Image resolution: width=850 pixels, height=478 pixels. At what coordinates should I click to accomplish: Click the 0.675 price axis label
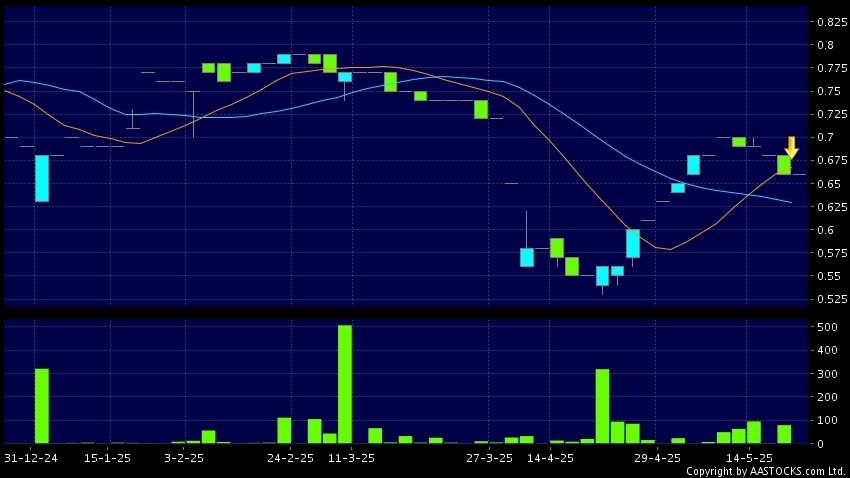point(832,160)
